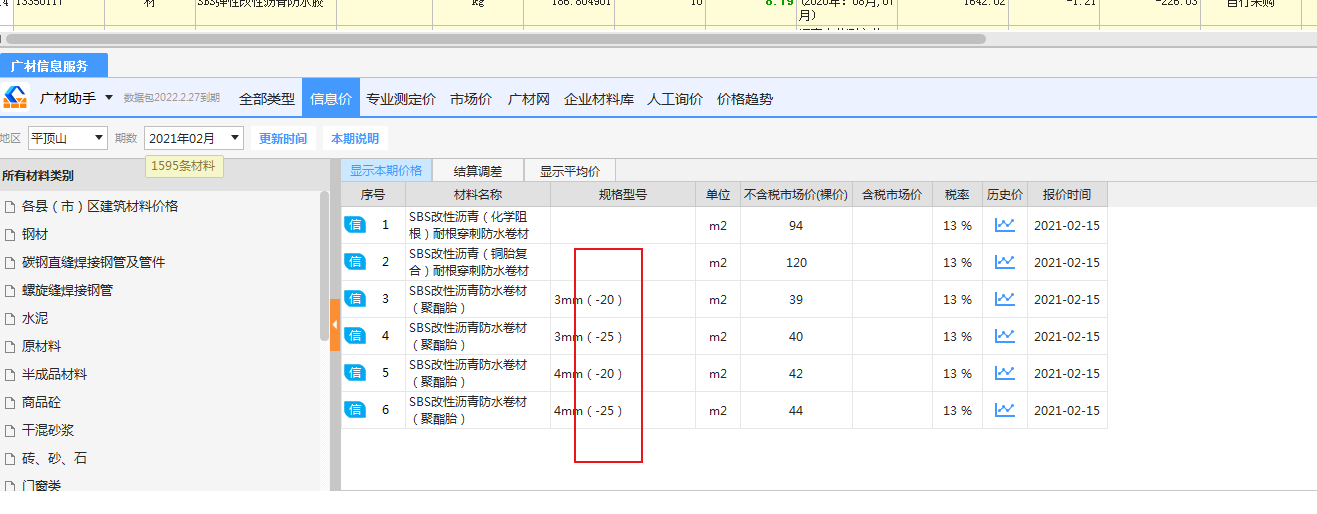1317x514 pixels.
Task: Open 碳钢直缝焊接钢管及管件 category
Action: (x=93, y=262)
